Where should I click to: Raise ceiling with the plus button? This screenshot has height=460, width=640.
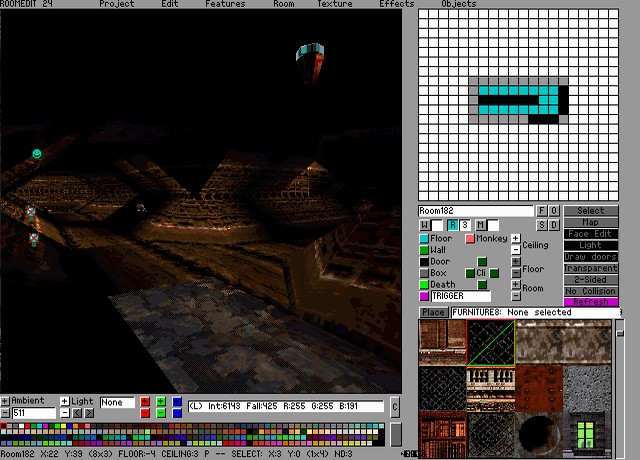[x=516, y=238]
